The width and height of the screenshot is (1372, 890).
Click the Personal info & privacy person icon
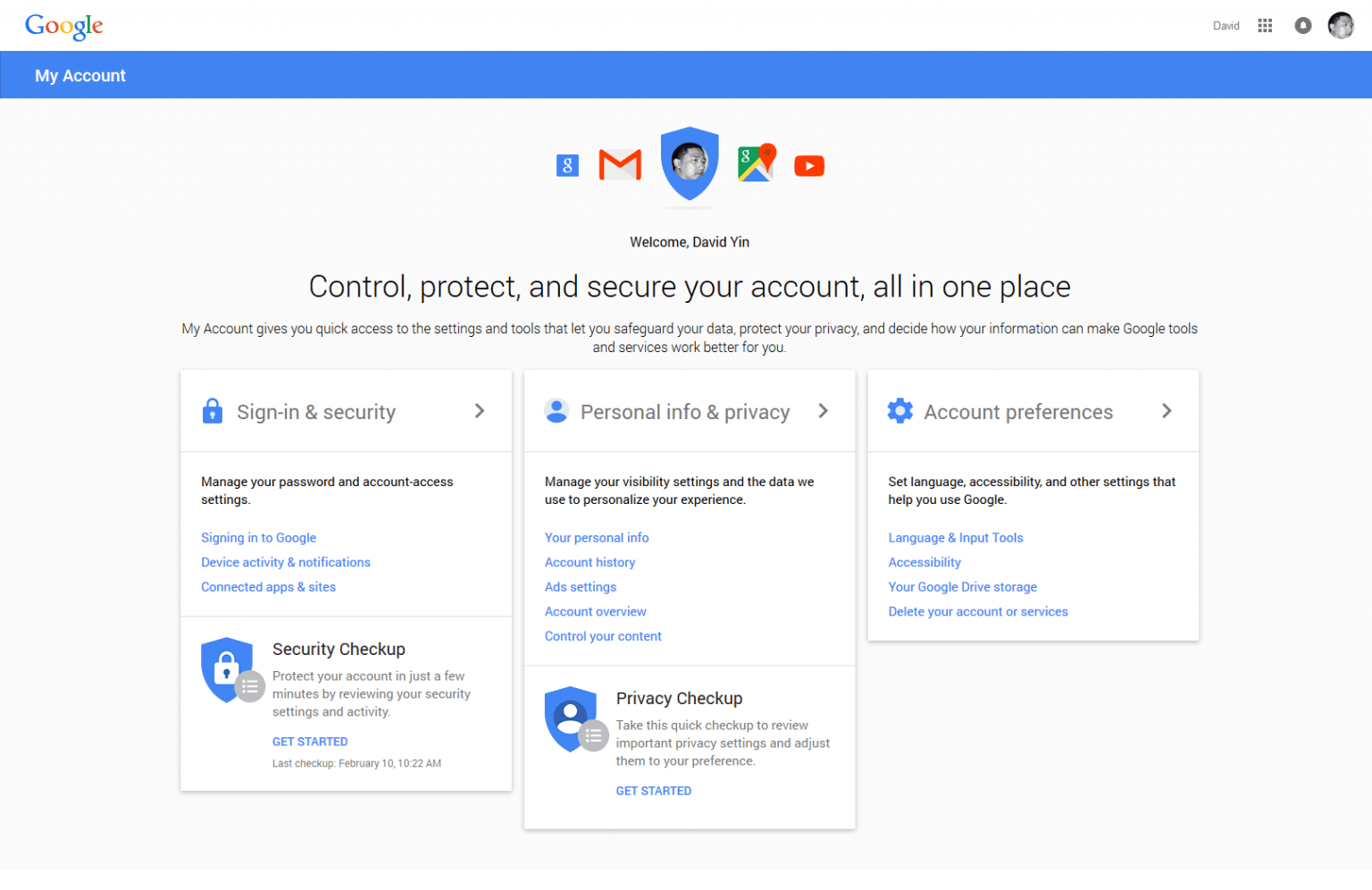(x=556, y=410)
